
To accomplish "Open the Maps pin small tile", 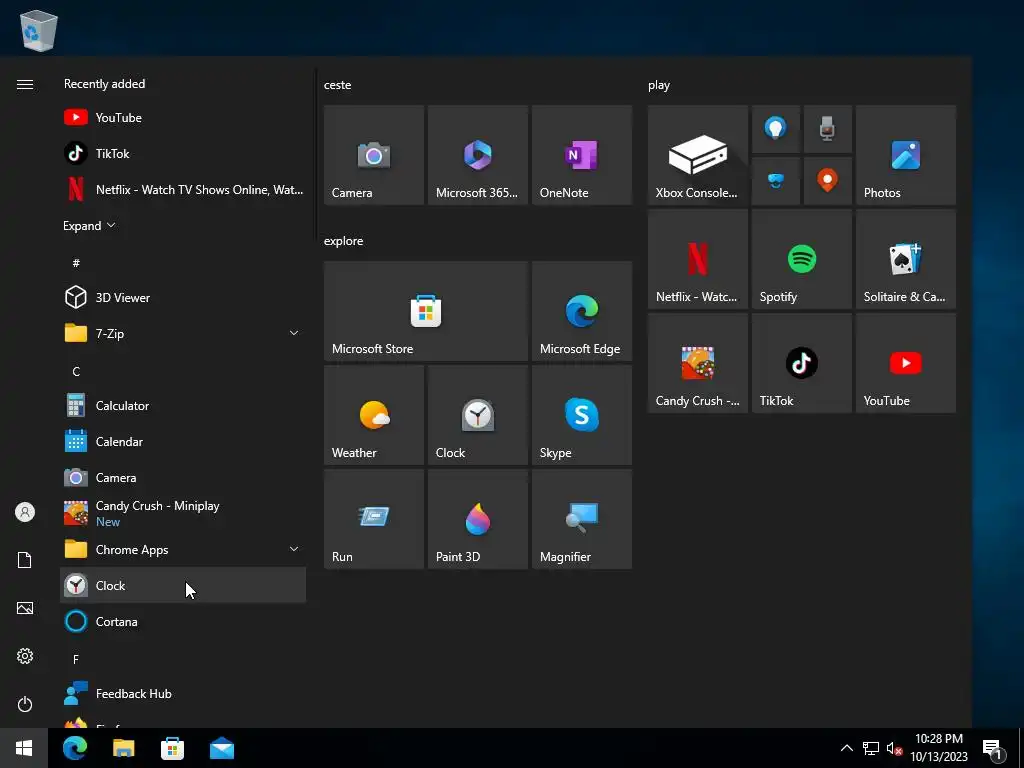I will [827, 181].
